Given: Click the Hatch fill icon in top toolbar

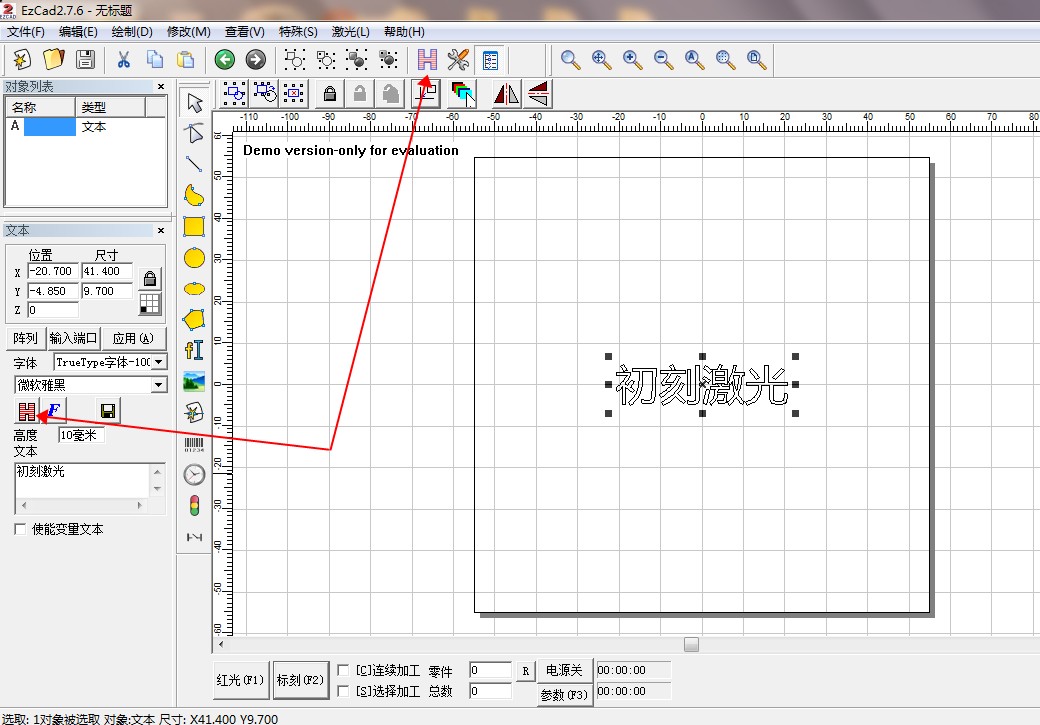Looking at the screenshot, I should point(427,59).
